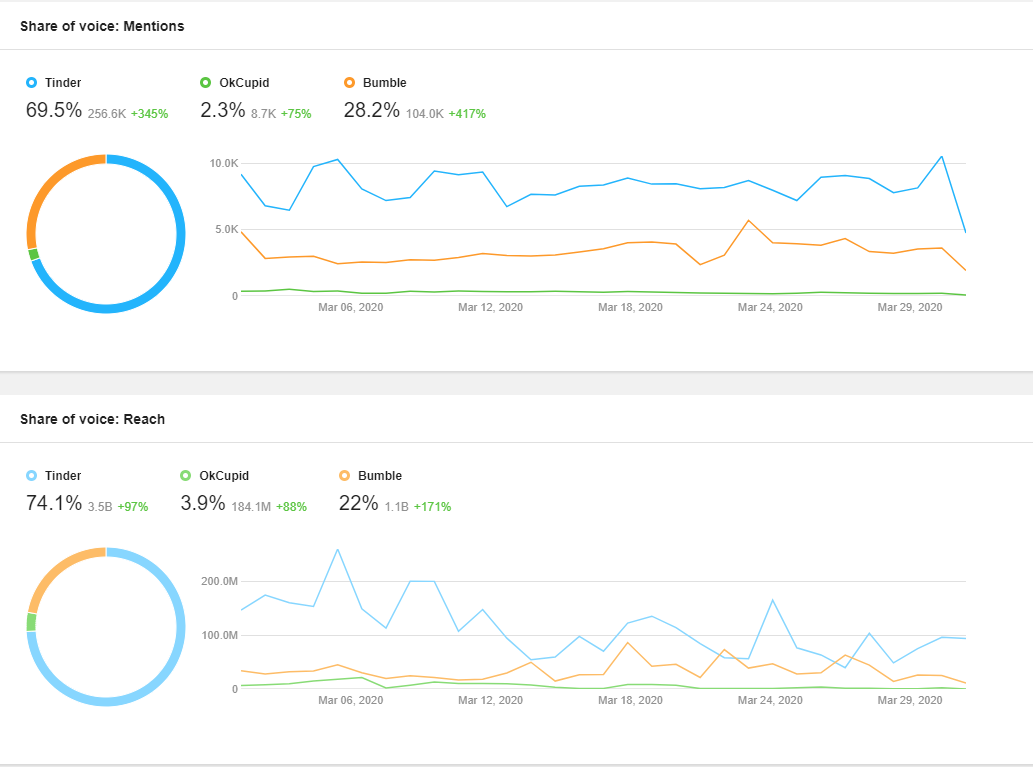Click the Tinder legend icon under Mentions

29,83
